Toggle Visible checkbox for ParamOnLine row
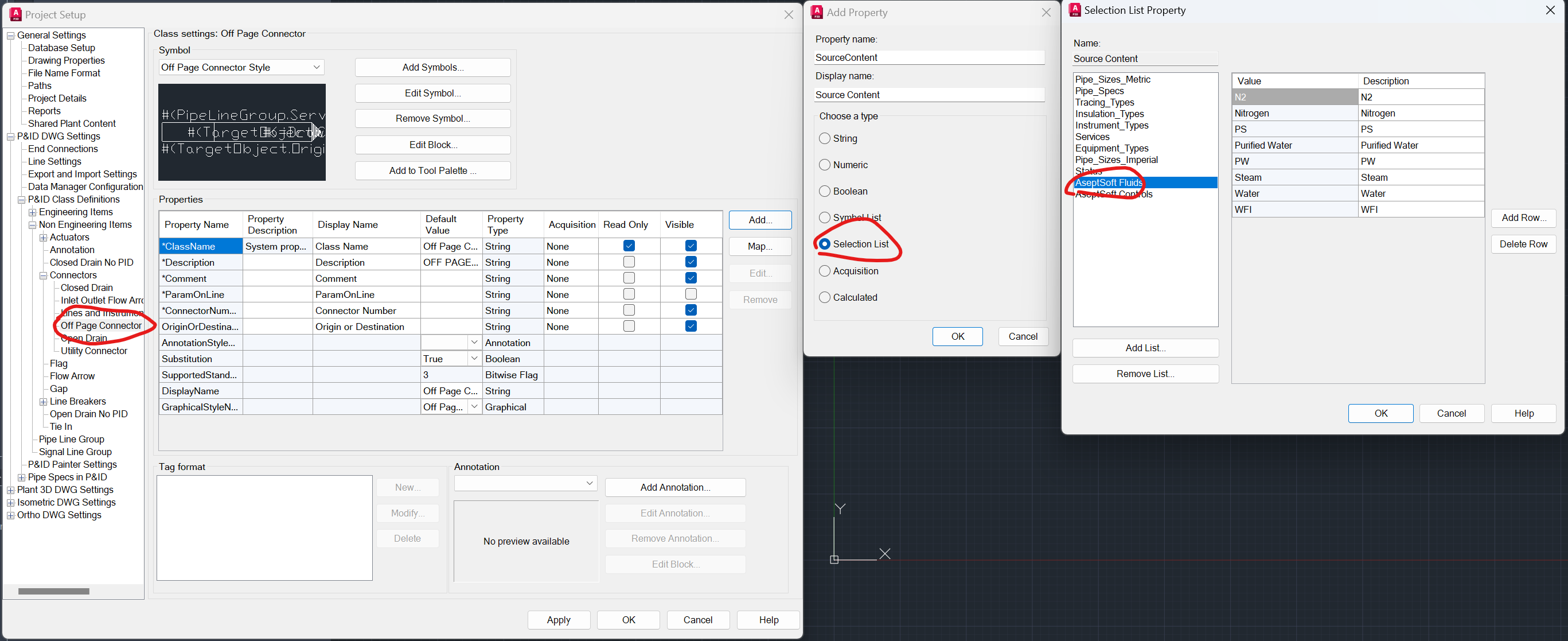1568x641 pixels. click(691, 294)
